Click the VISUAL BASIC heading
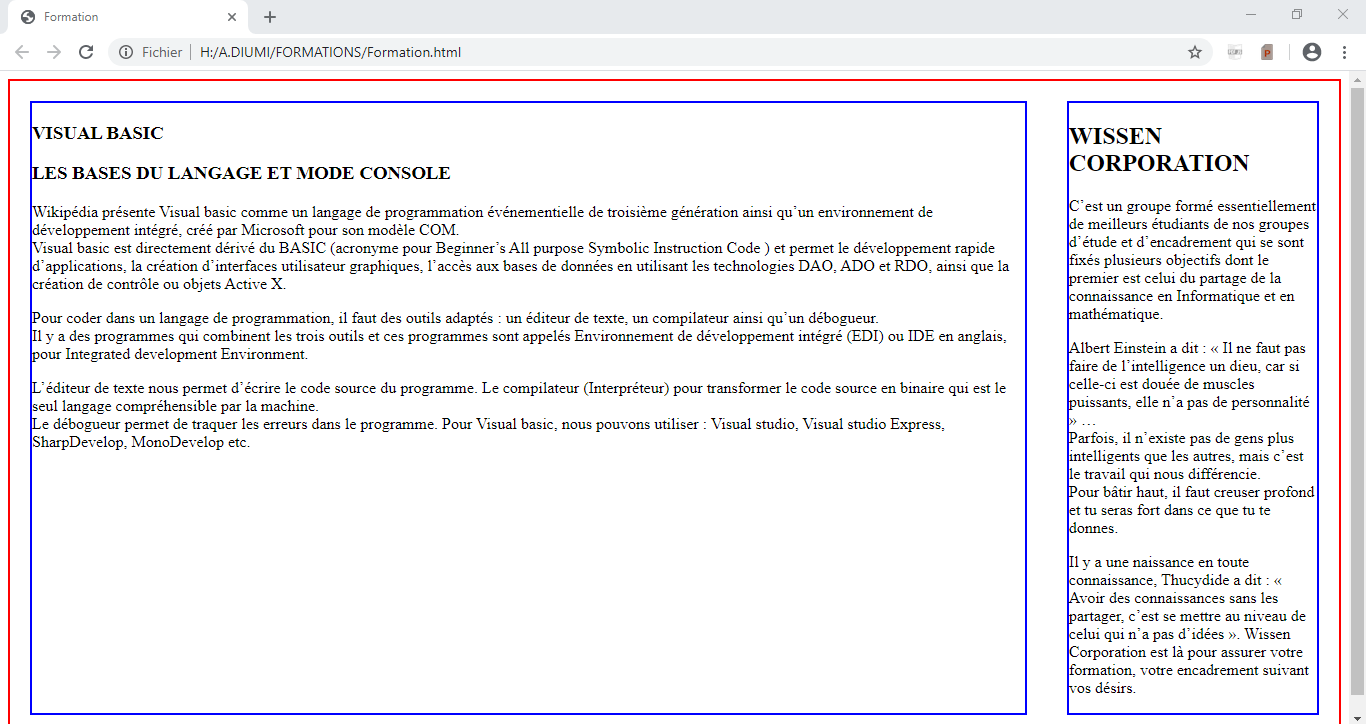This screenshot has width=1366, height=724. click(x=98, y=133)
